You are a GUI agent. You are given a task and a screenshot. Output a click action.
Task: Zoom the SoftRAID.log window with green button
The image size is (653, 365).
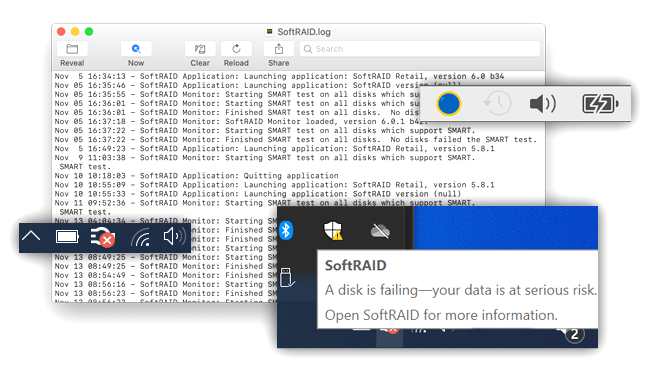[x=89, y=32]
